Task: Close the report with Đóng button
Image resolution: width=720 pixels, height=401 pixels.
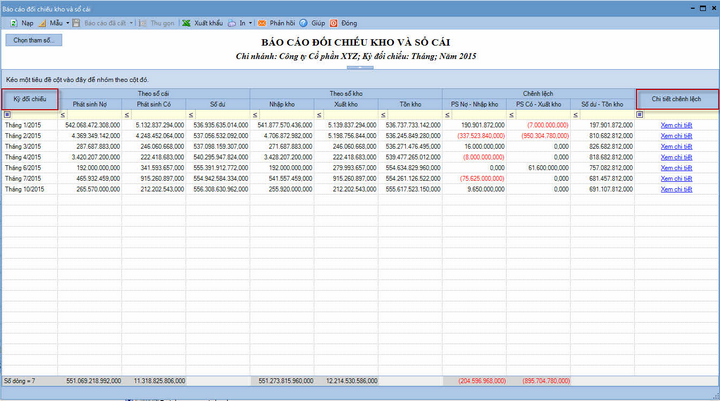Action: click(343, 23)
